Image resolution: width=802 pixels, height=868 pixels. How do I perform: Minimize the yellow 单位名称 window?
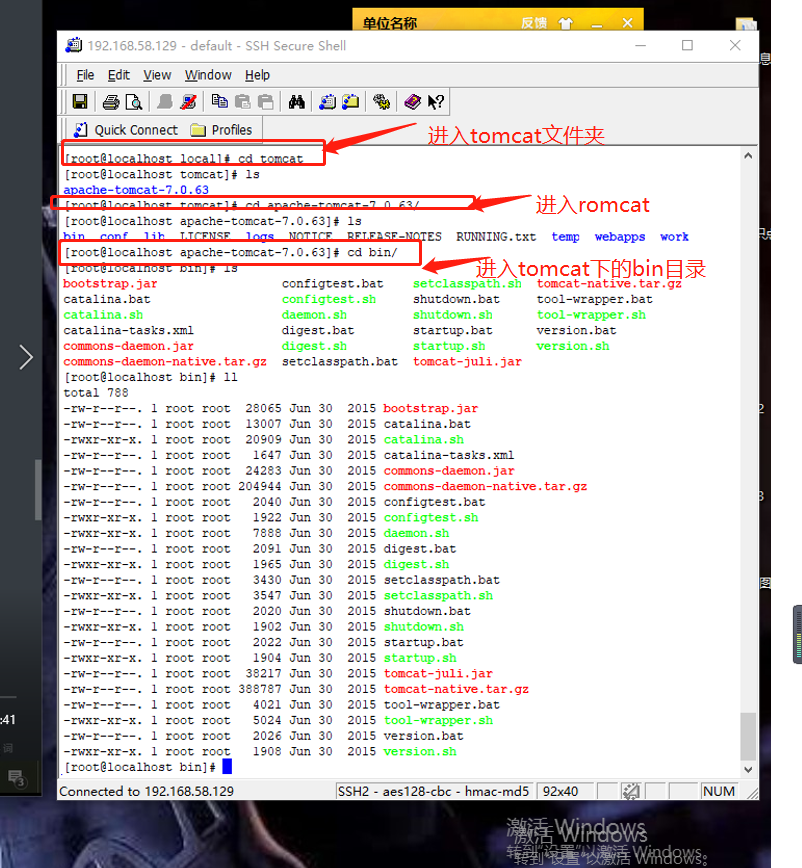pyautogui.click(x=597, y=24)
